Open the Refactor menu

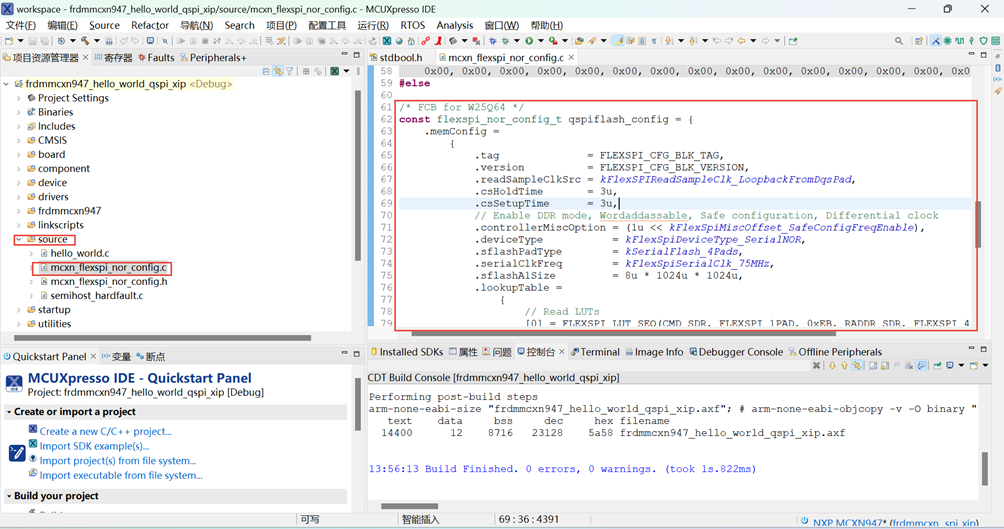pos(150,25)
